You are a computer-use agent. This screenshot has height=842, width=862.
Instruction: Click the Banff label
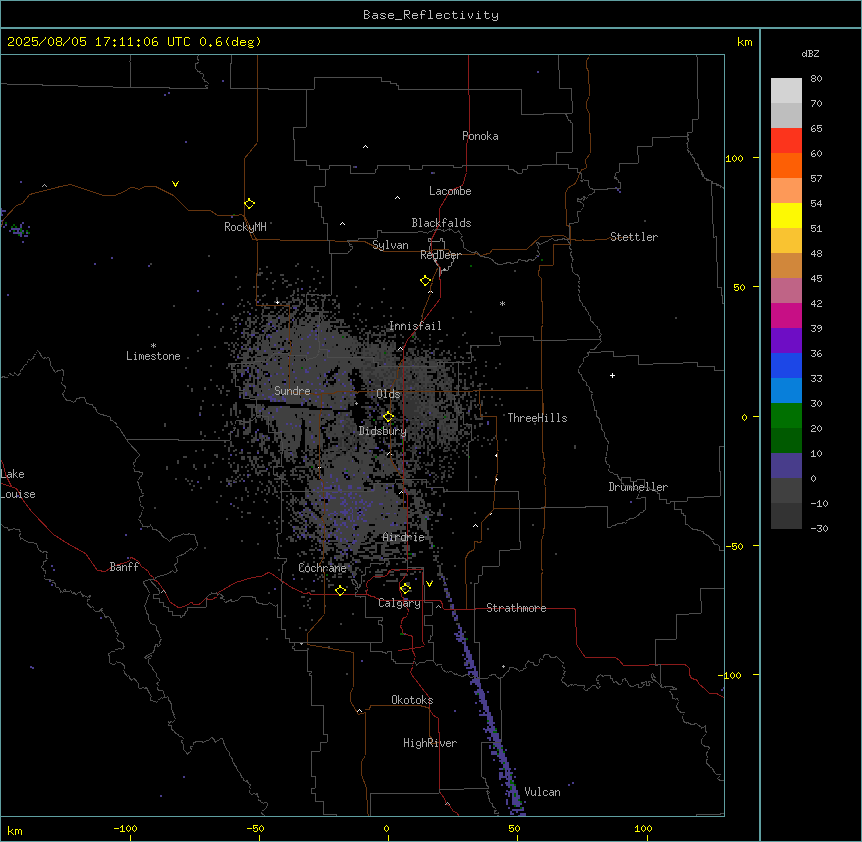coord(124,567)
